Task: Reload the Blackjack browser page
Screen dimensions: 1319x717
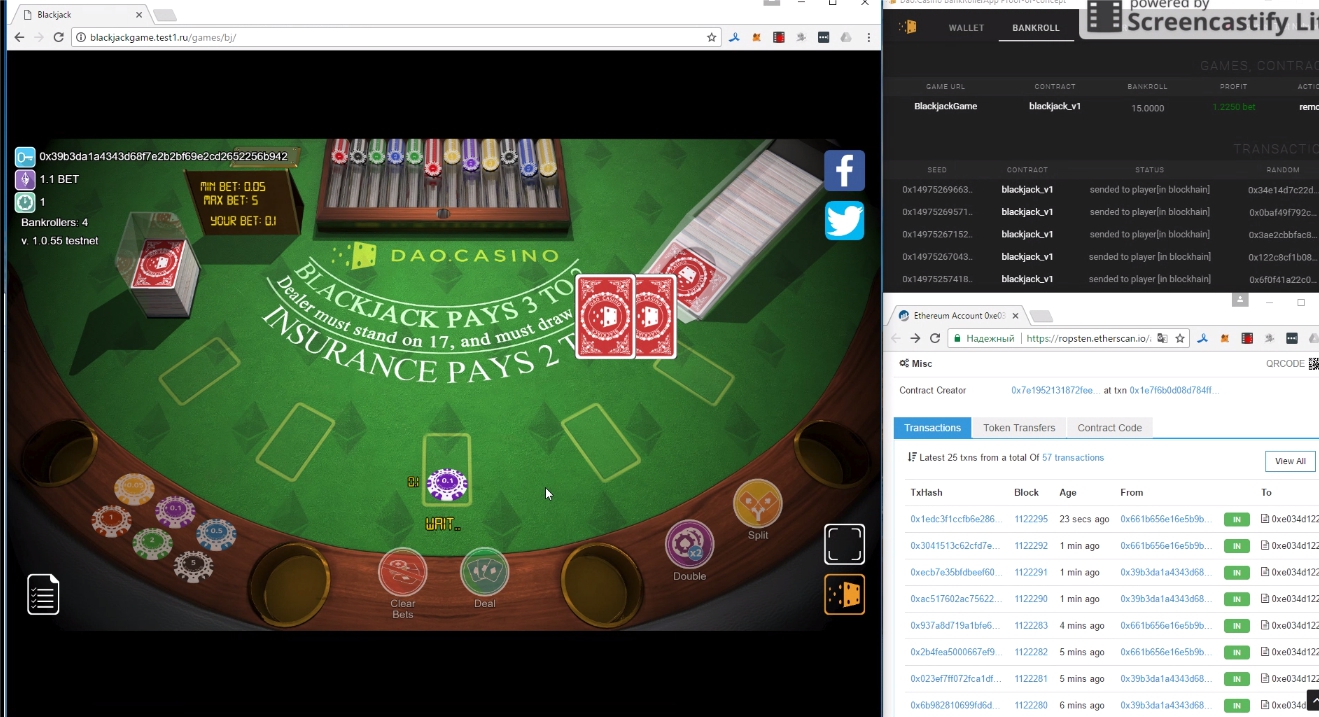Action: [59, 37]
